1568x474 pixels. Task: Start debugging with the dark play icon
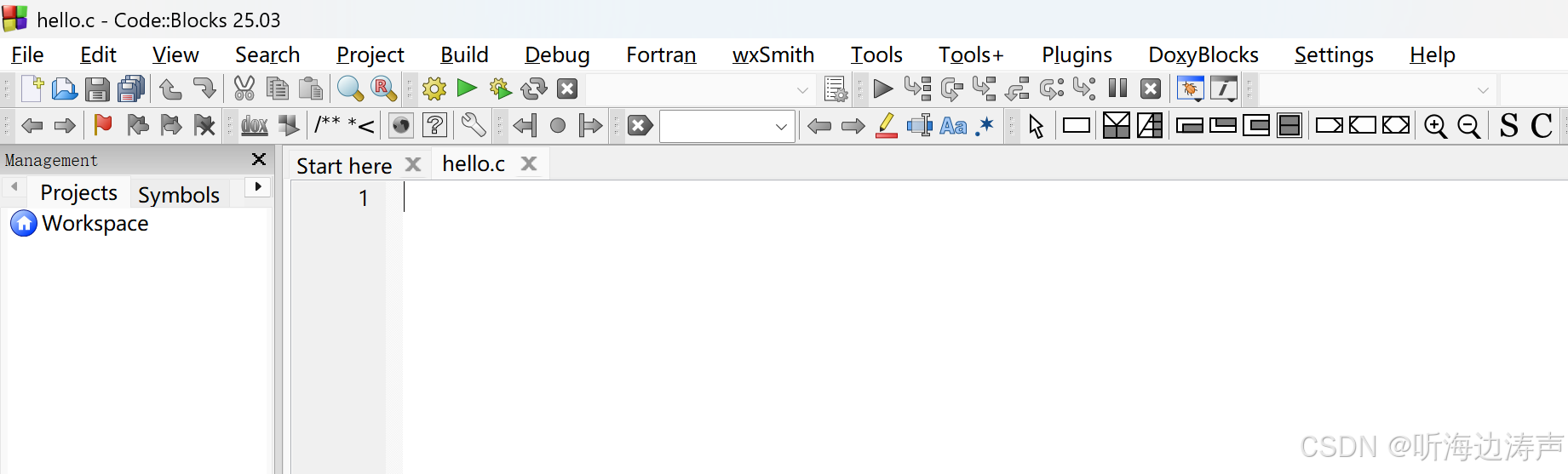point(883,89)
